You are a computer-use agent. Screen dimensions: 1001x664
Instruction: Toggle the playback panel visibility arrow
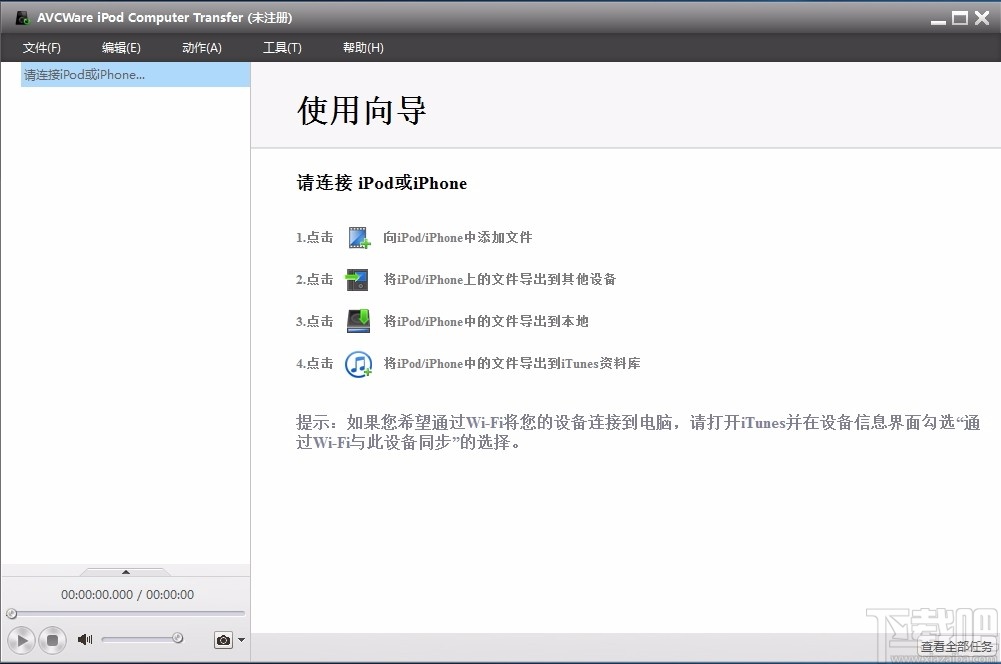tap(125, 573)
